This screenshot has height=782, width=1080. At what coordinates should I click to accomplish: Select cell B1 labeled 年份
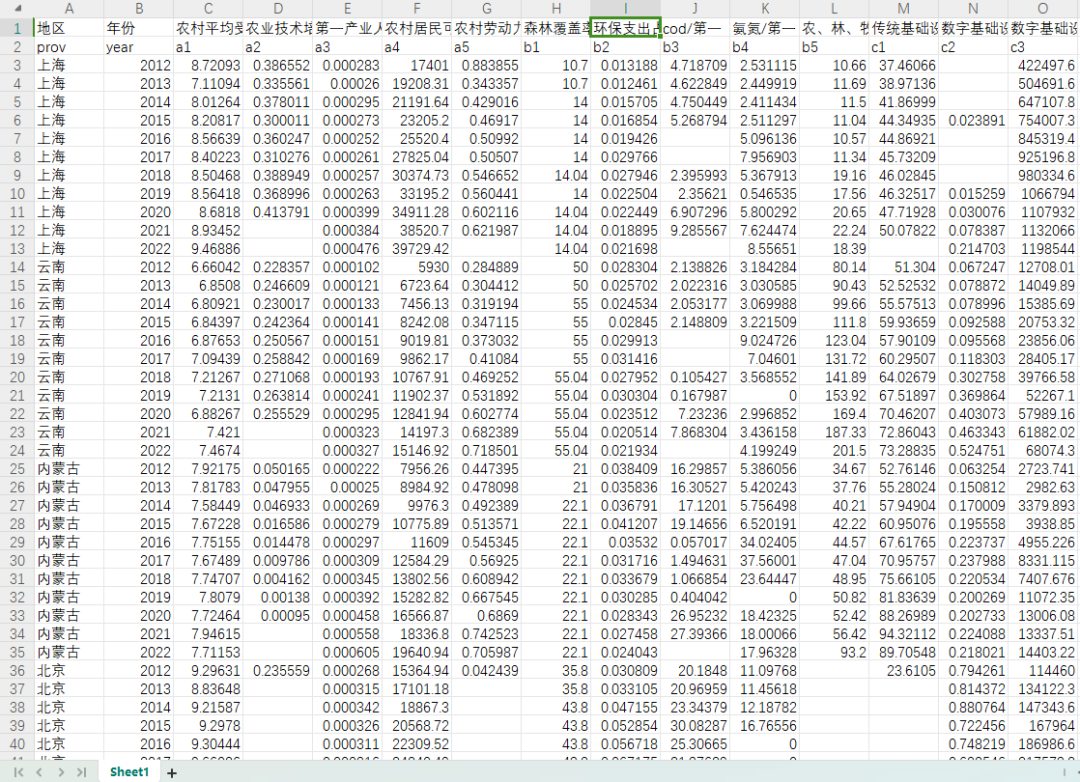[x=138, y=28]
